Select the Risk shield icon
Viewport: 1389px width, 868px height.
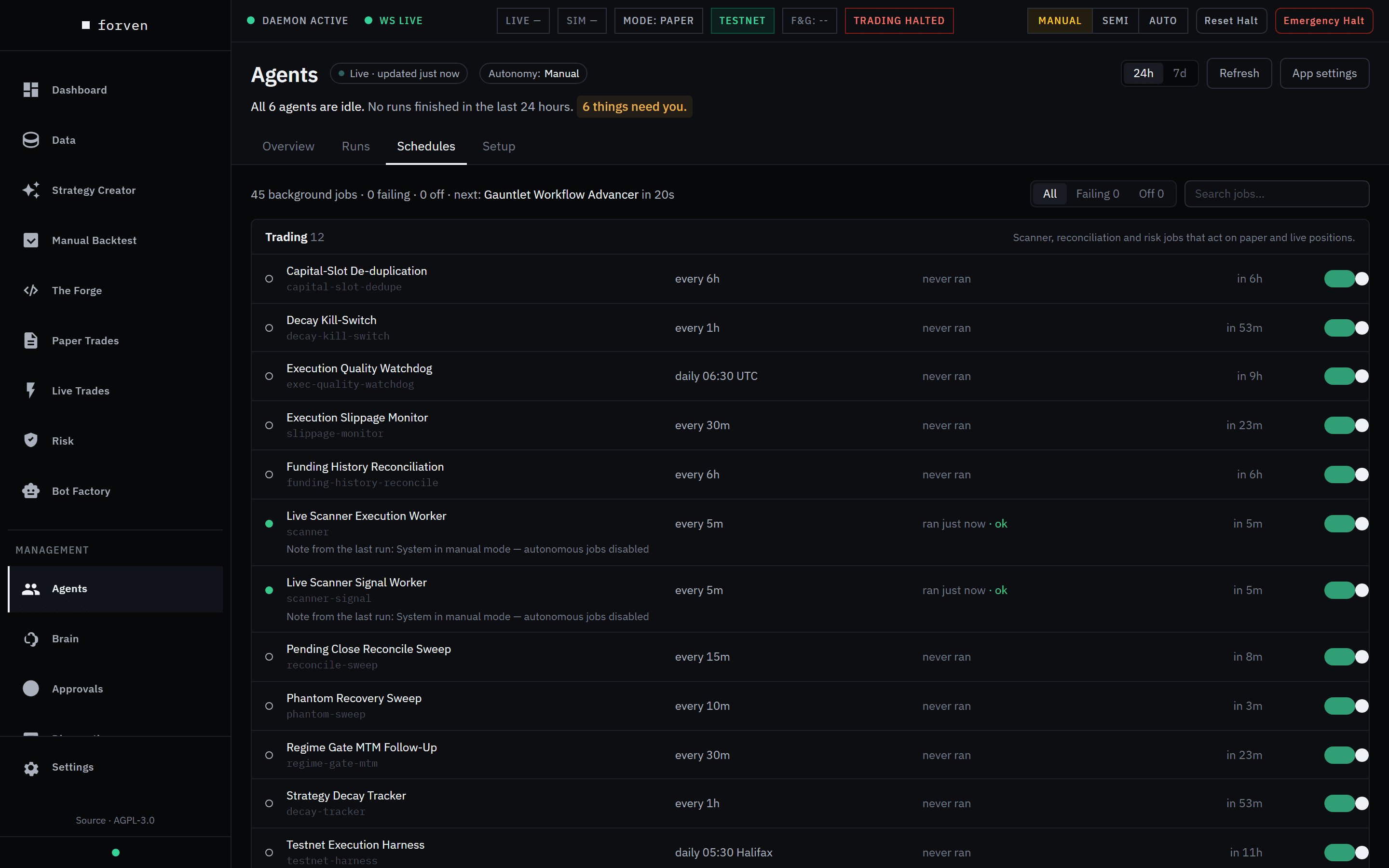click(x=31, y=440)
